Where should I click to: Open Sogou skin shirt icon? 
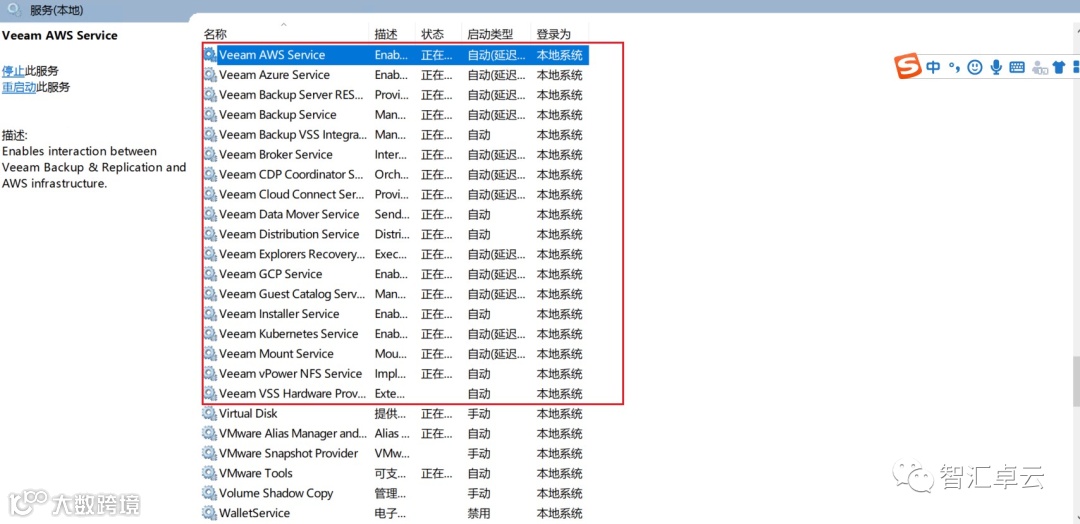point(1059,67)
